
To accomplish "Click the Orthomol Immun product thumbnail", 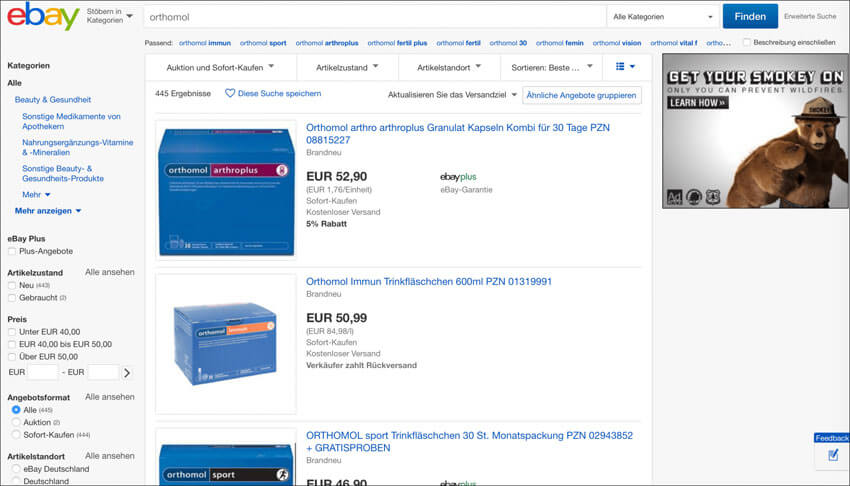I will (226, 344).
